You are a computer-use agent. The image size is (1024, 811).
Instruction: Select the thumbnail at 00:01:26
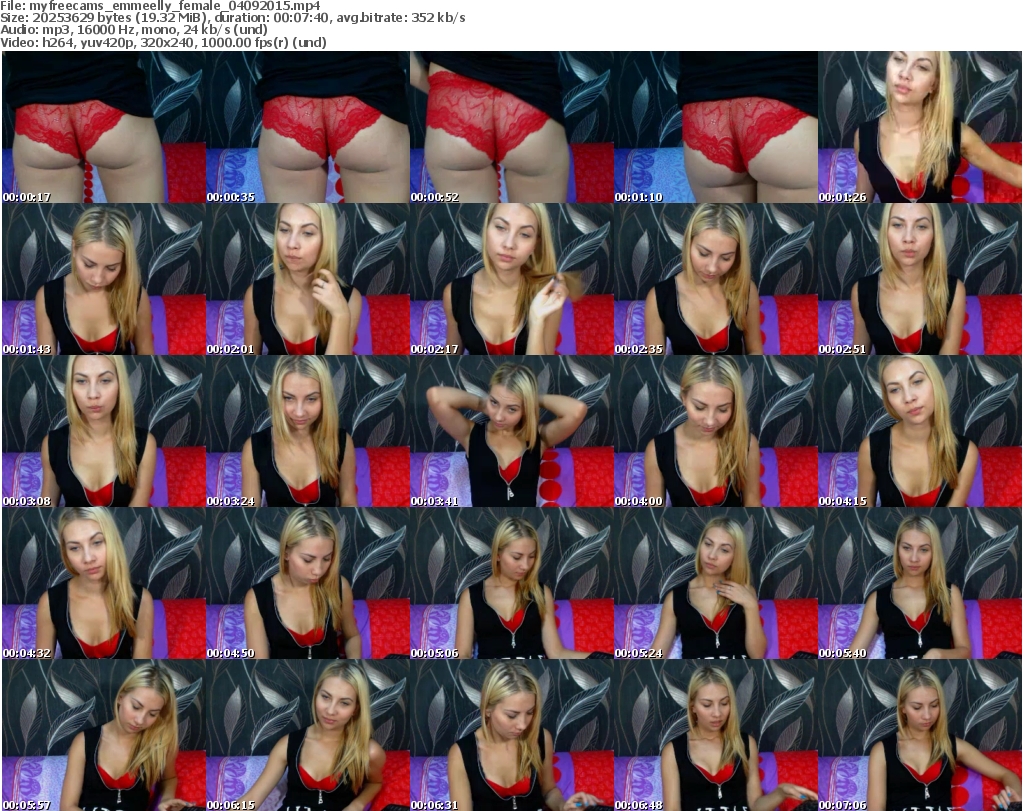(x=920, y=127)
